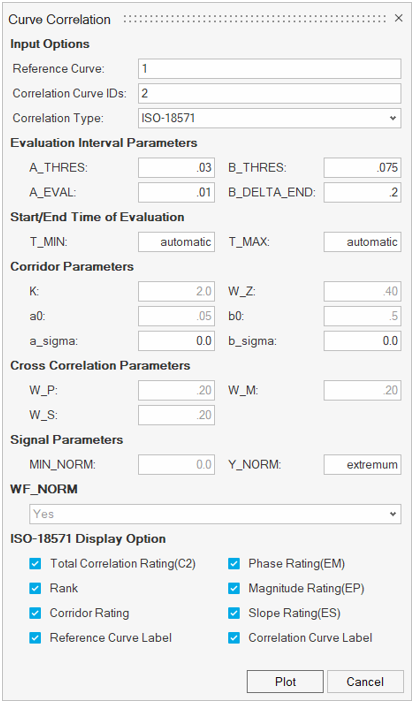Image resolution: width=414 pixels, height=703 pixels.
Task: Click the A_THRES value field
Action: pos(176,168)
